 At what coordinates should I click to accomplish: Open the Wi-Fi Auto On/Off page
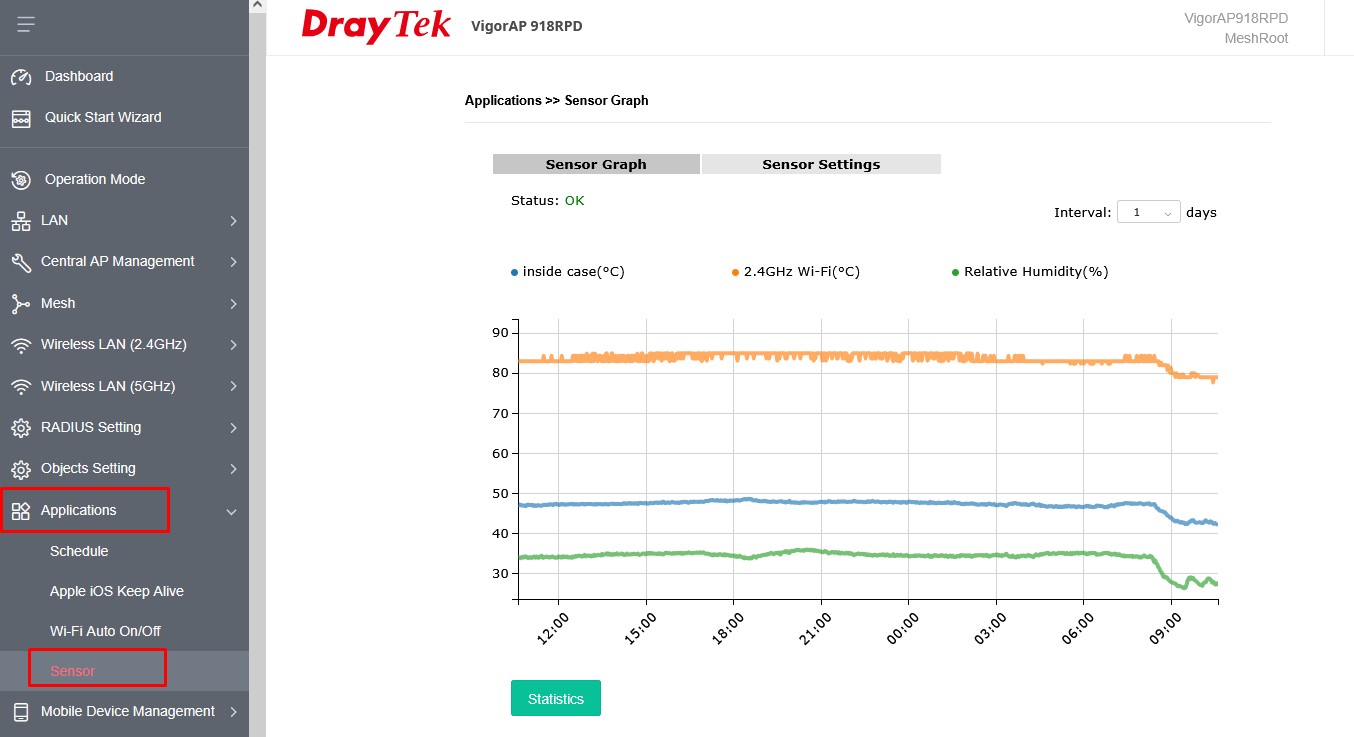coord(105,631)
